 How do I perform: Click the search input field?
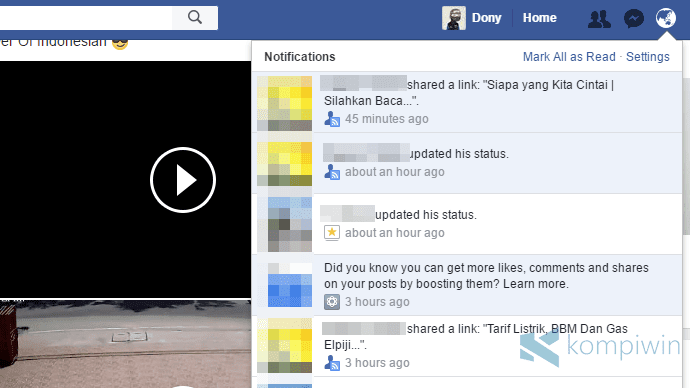click(86, 18)
